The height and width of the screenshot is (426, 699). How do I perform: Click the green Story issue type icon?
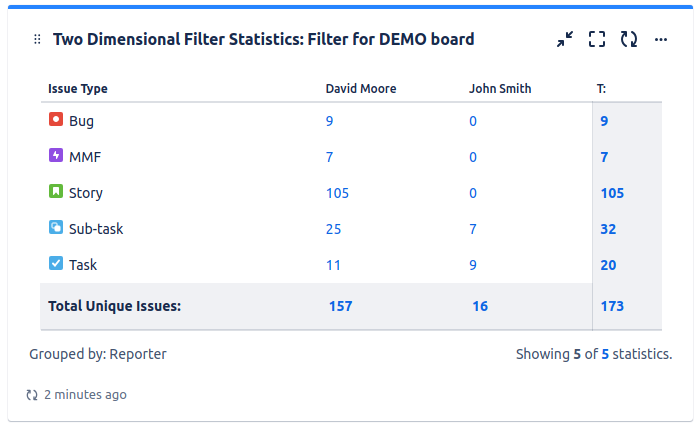(56, 192)
